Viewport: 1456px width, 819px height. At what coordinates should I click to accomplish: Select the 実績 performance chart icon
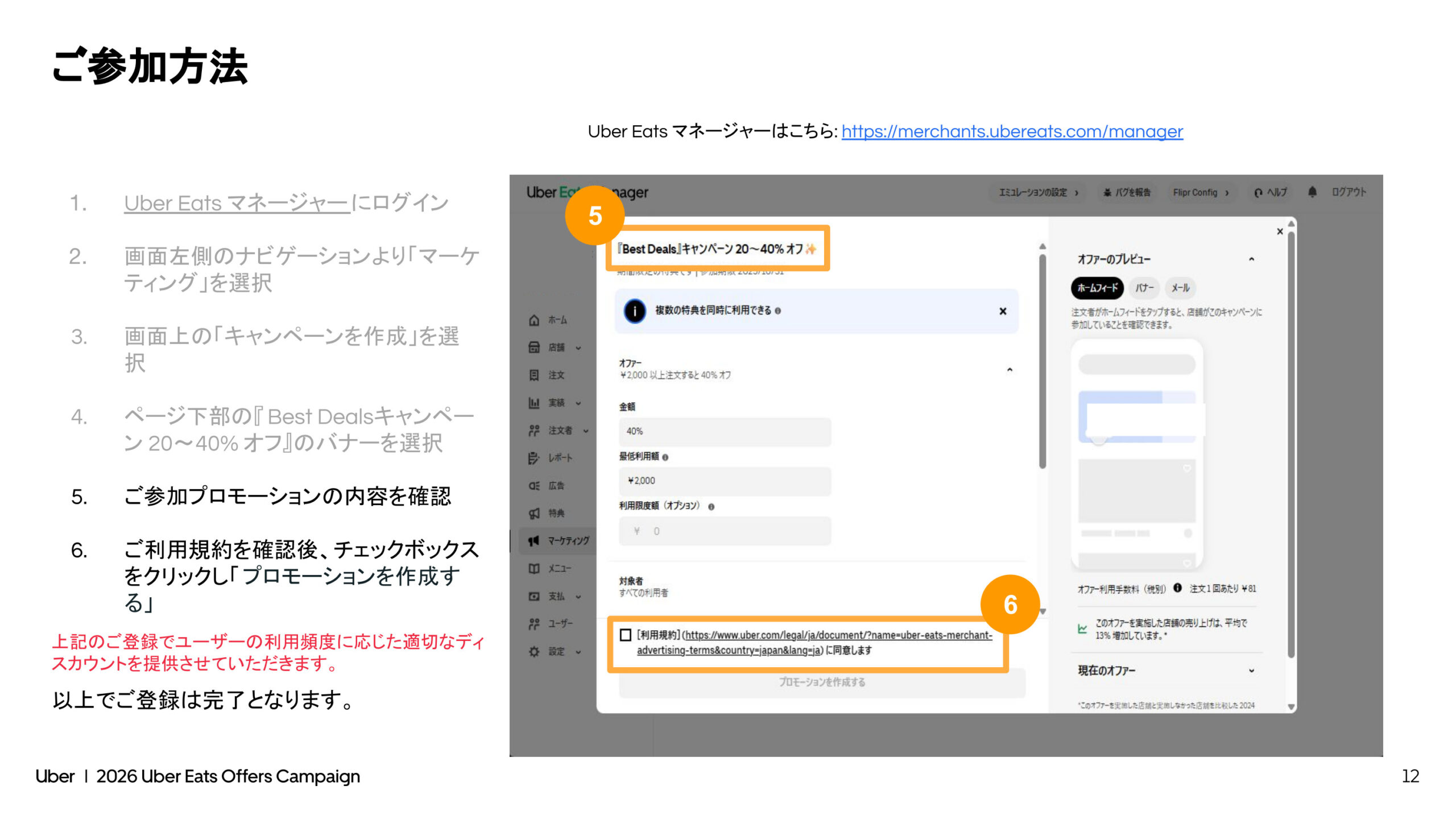click(534, 403)
